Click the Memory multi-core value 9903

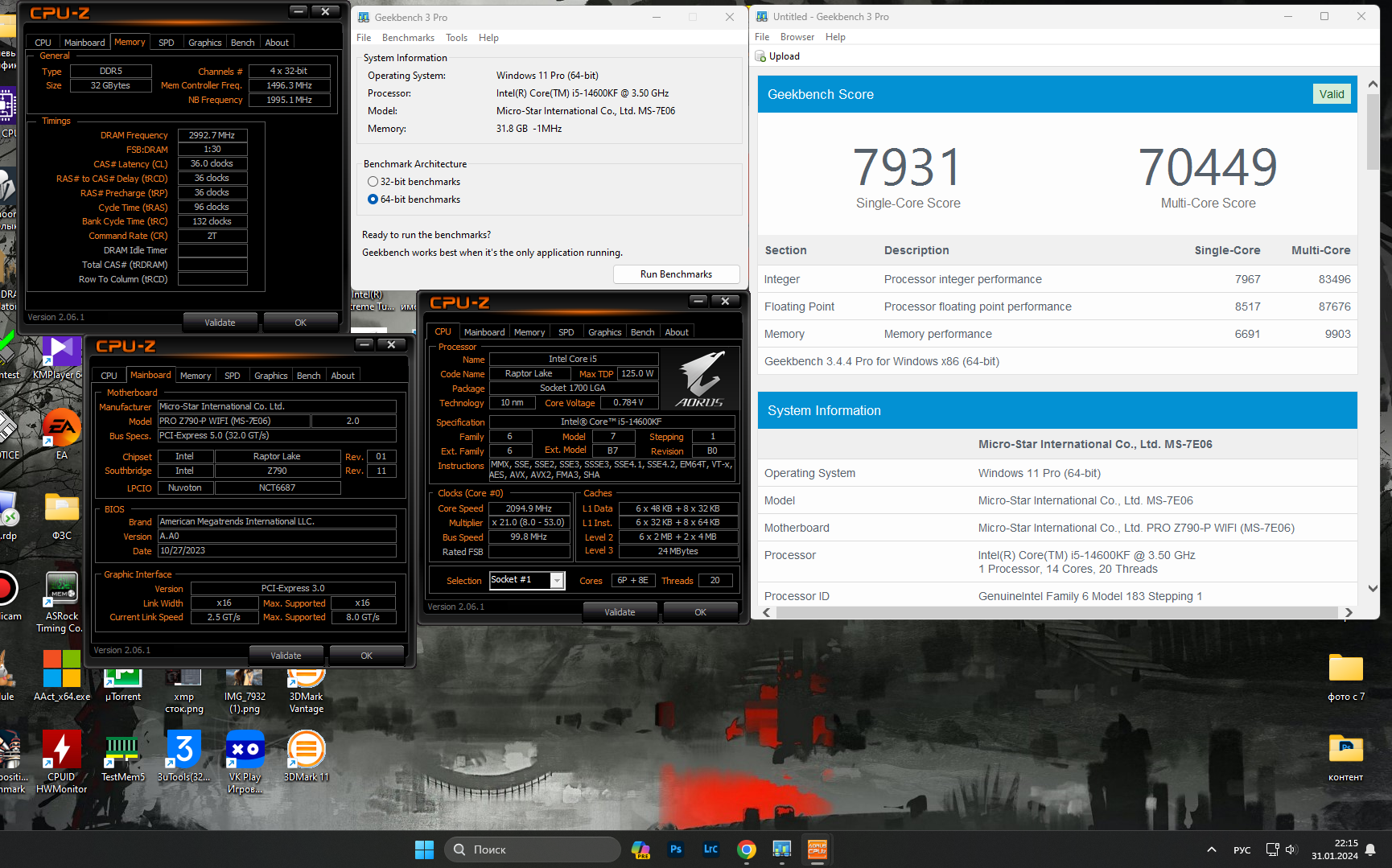coord(1337,334)
